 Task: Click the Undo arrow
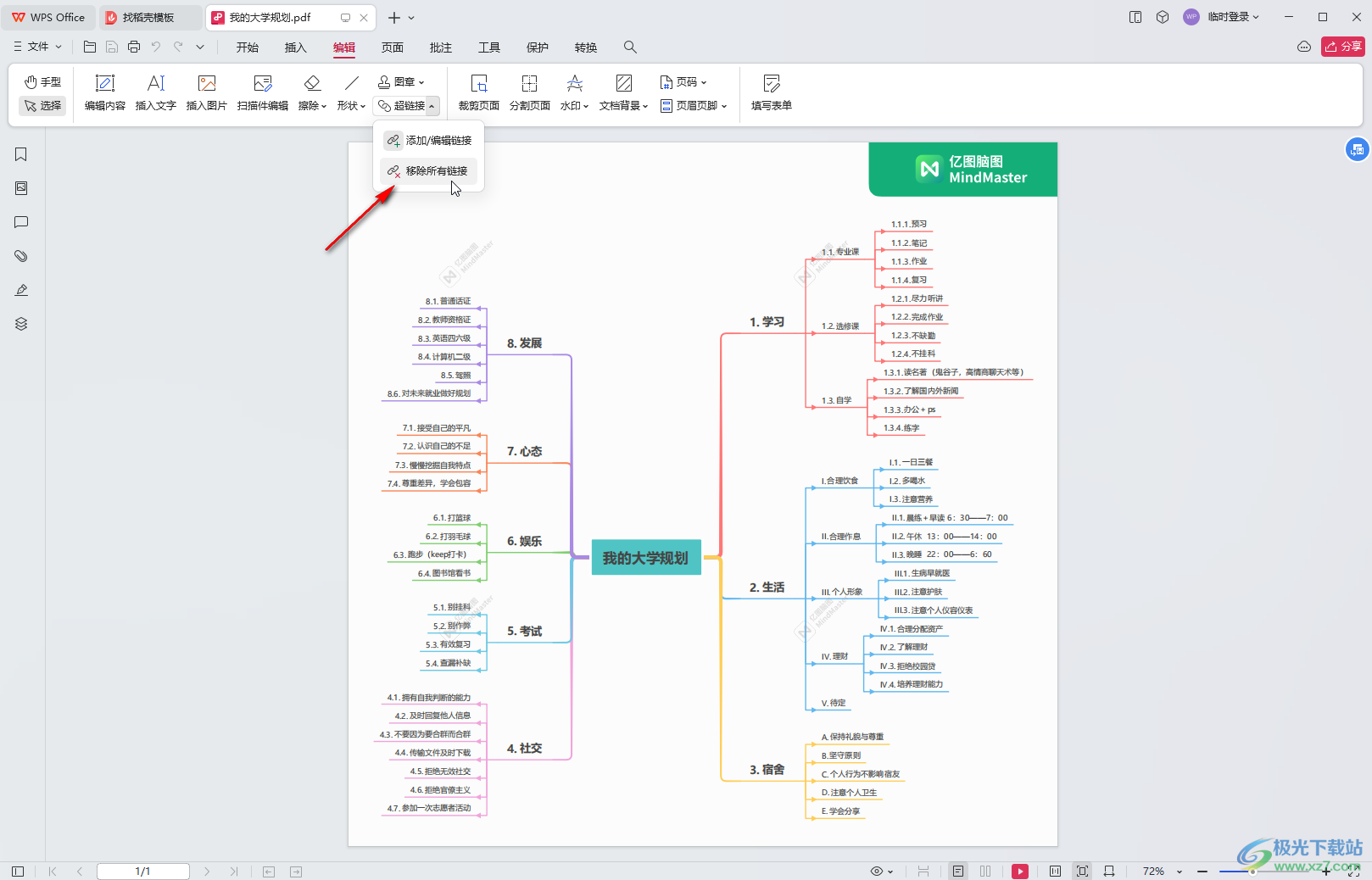(156, 47)
